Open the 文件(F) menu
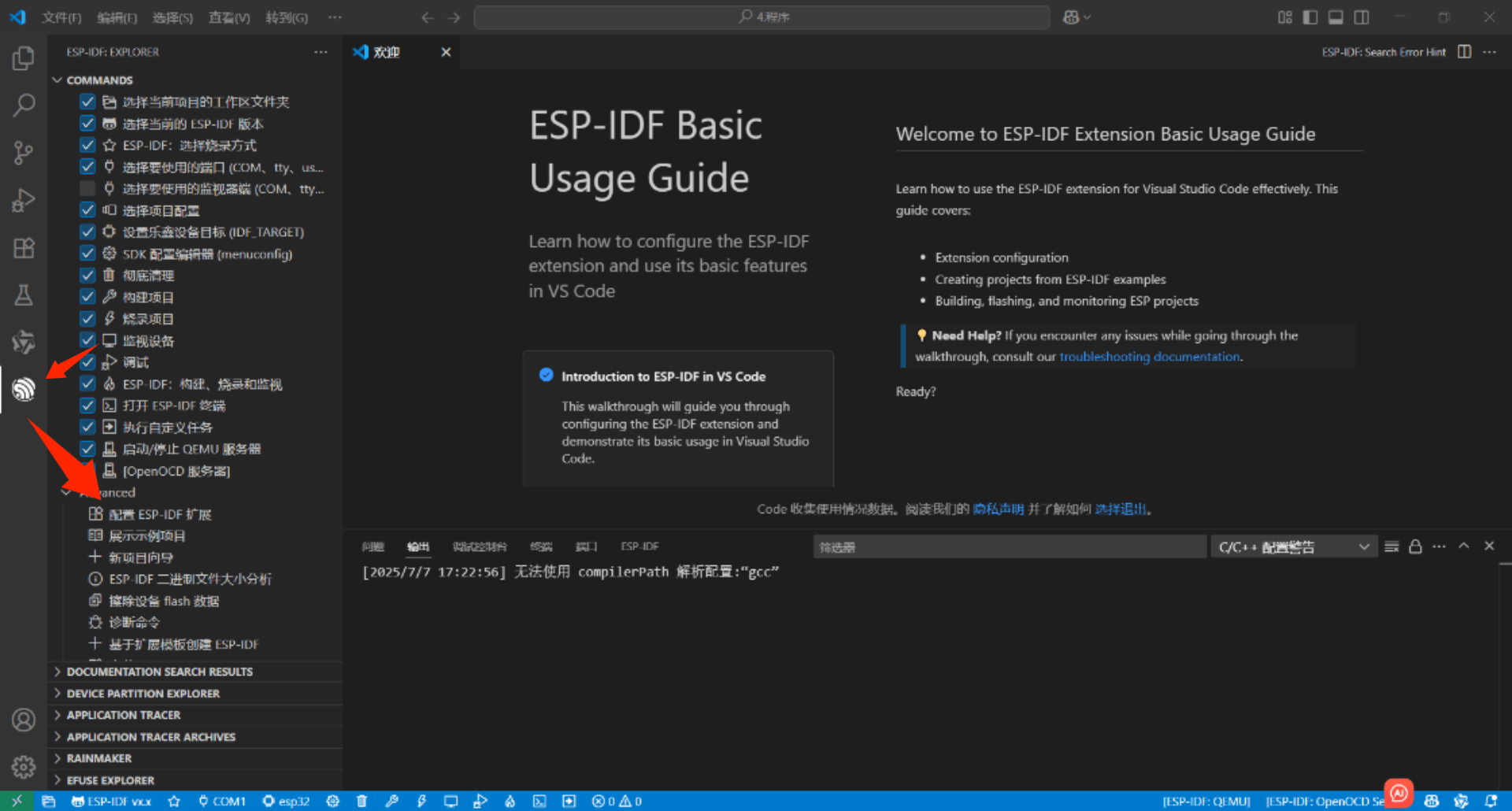Image resolution: width=1512 pixels, height=811 pixels. click(x=61, y=17)
